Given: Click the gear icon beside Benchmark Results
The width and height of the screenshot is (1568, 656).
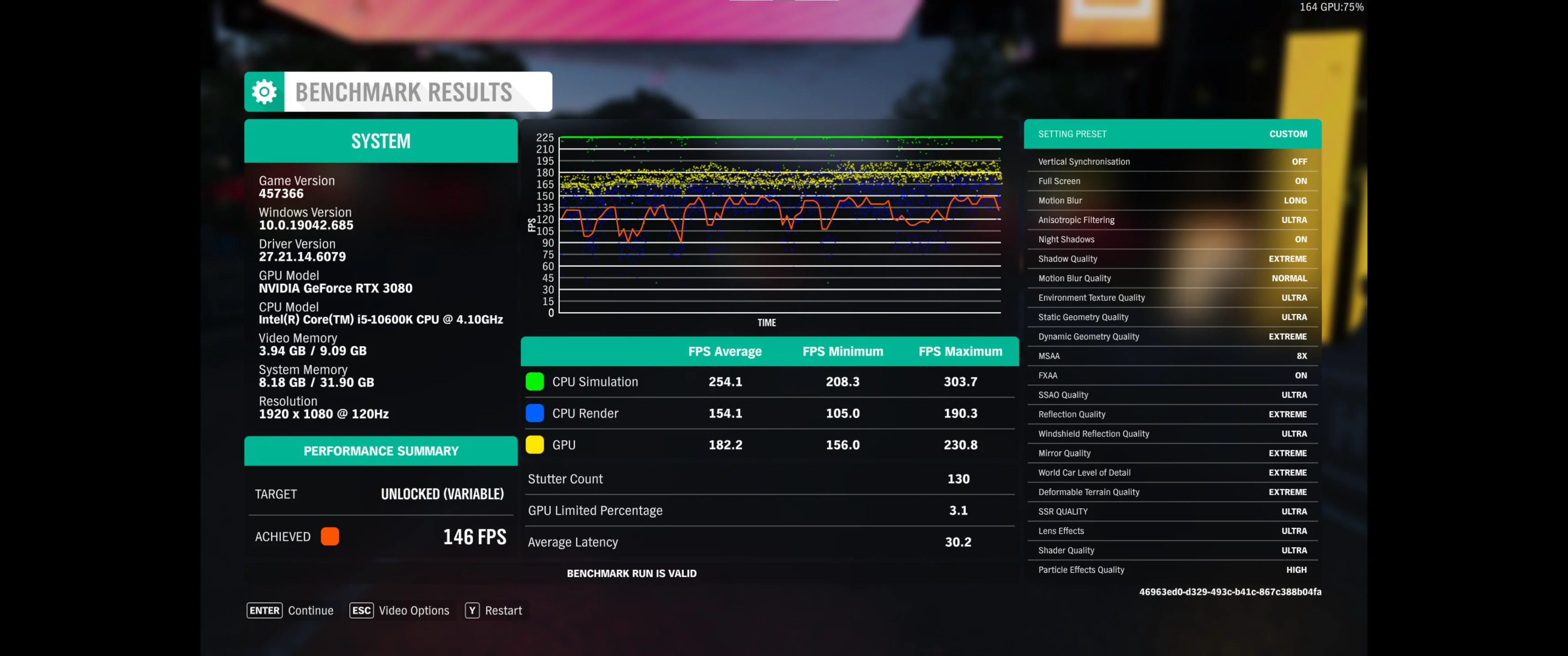Looking at the screenshot, I should point(264,92).
